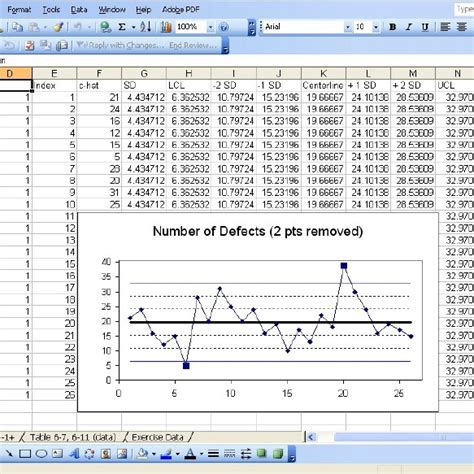Open the Adobe PDF menu

(181, 10)
